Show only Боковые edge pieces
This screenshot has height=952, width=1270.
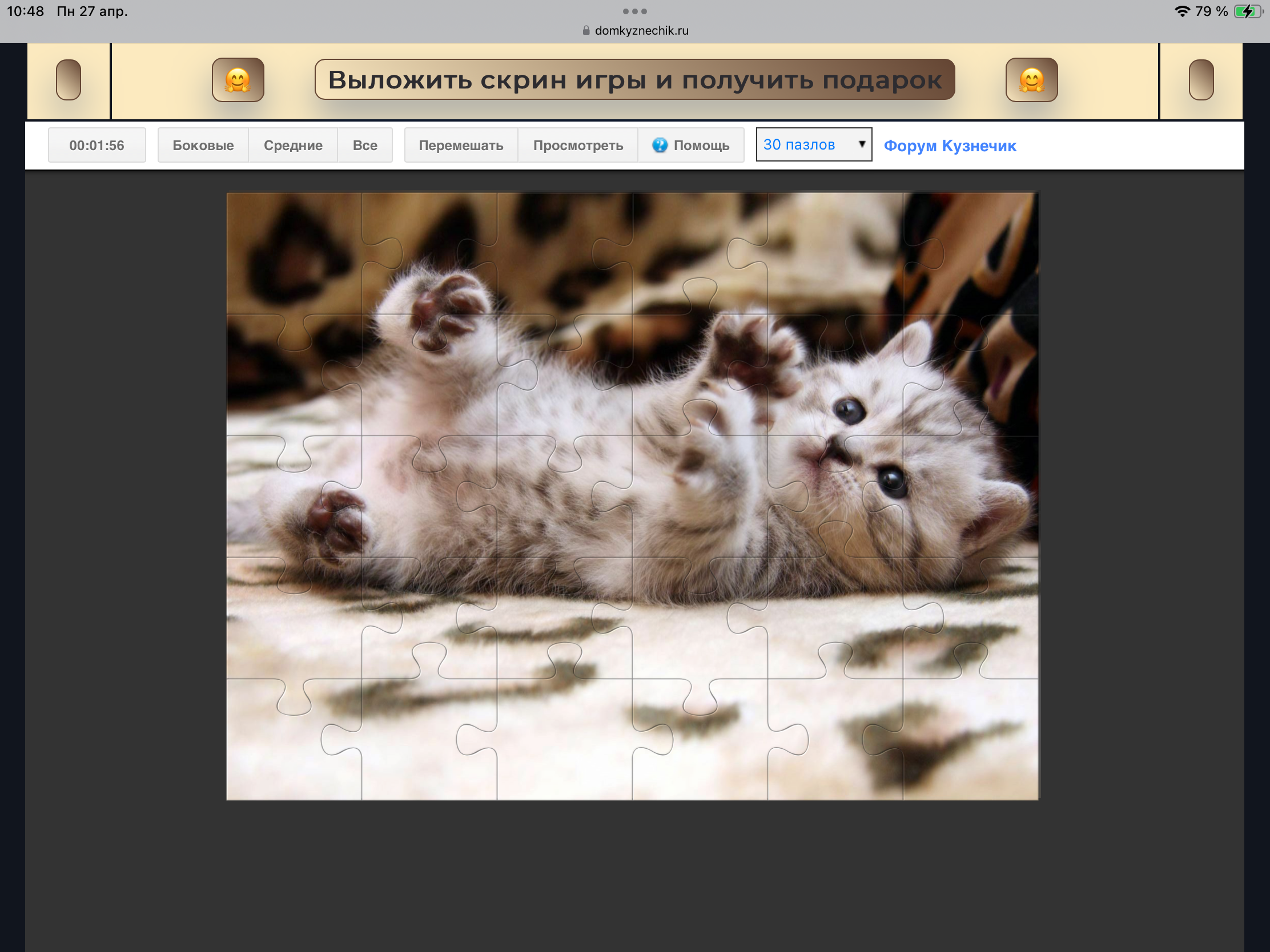click(x=203, y=145)
